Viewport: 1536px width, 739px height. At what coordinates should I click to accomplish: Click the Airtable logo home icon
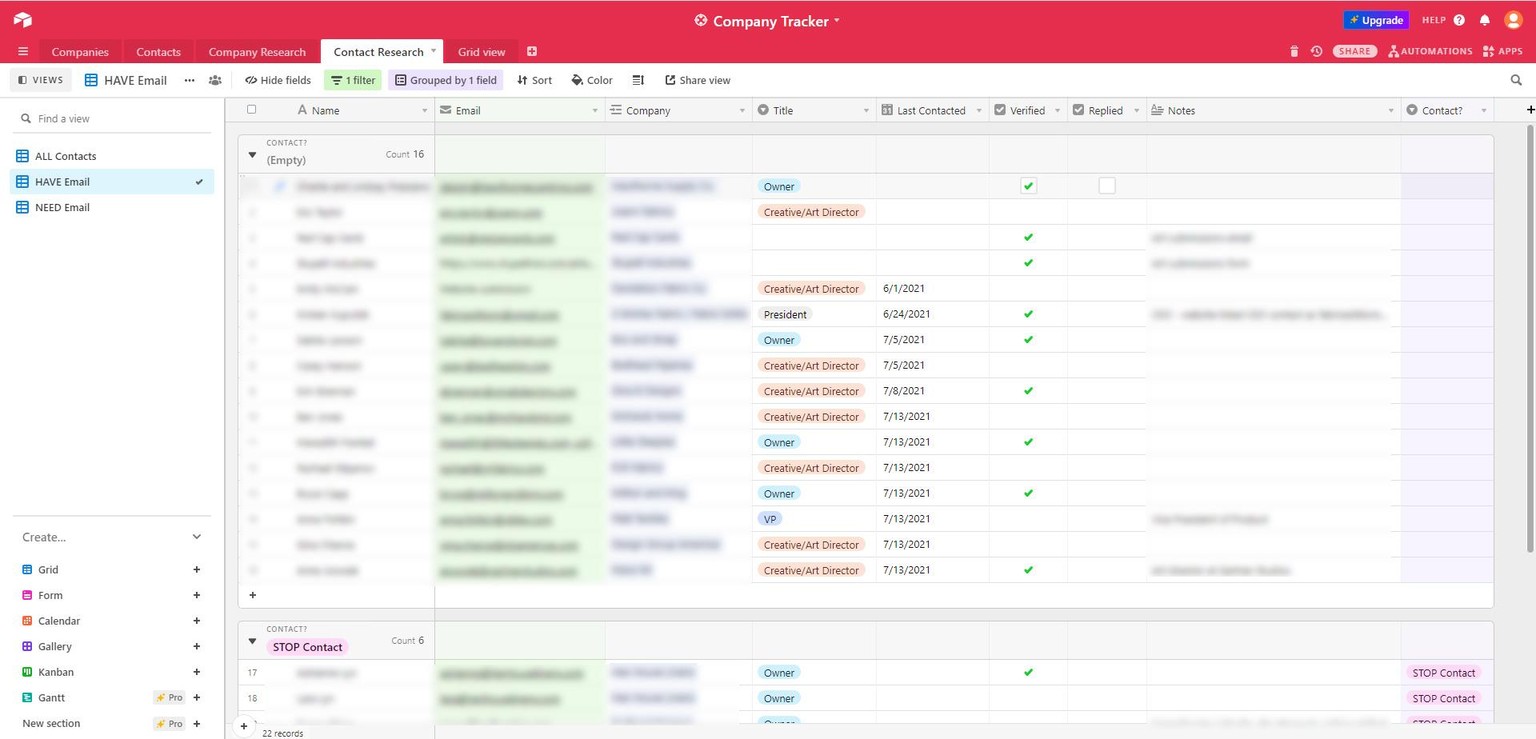(22, 20)
